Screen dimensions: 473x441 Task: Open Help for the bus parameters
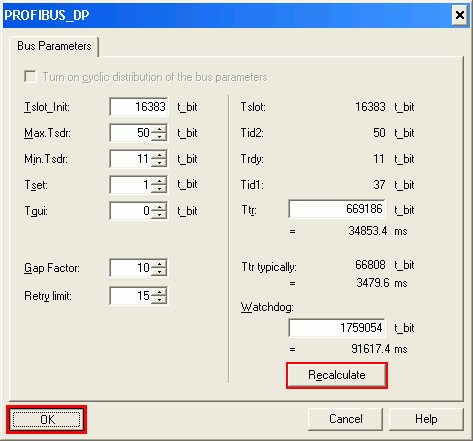(426, 419)
